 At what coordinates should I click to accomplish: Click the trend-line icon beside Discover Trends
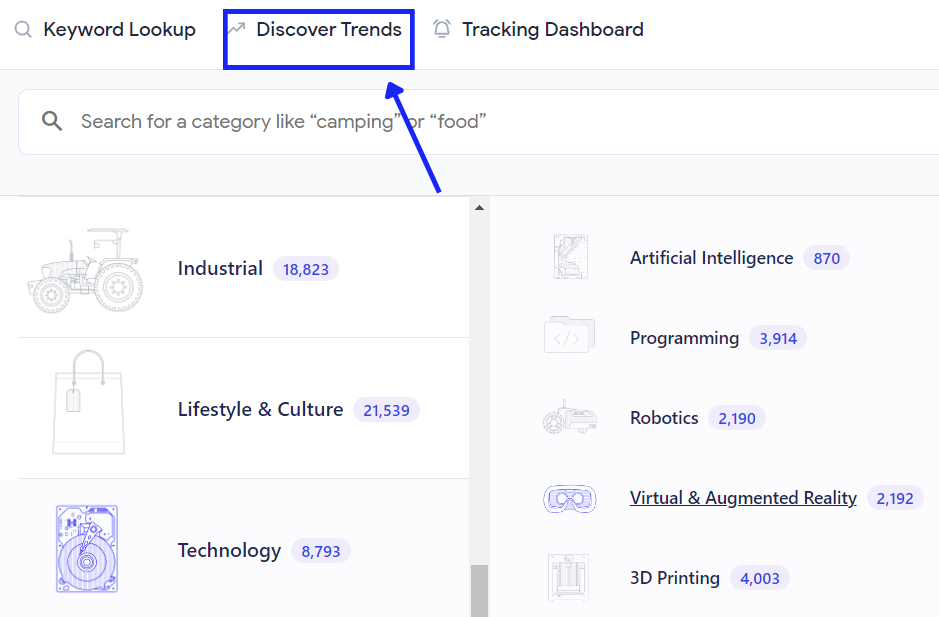237,29
